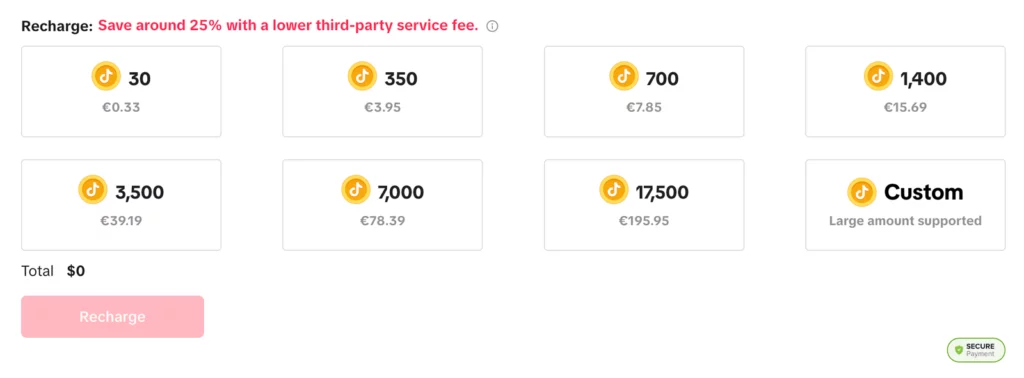The image size is (1024, 378).
Task: Pick the €7.85 recharge option
Action: click(644, 91)
